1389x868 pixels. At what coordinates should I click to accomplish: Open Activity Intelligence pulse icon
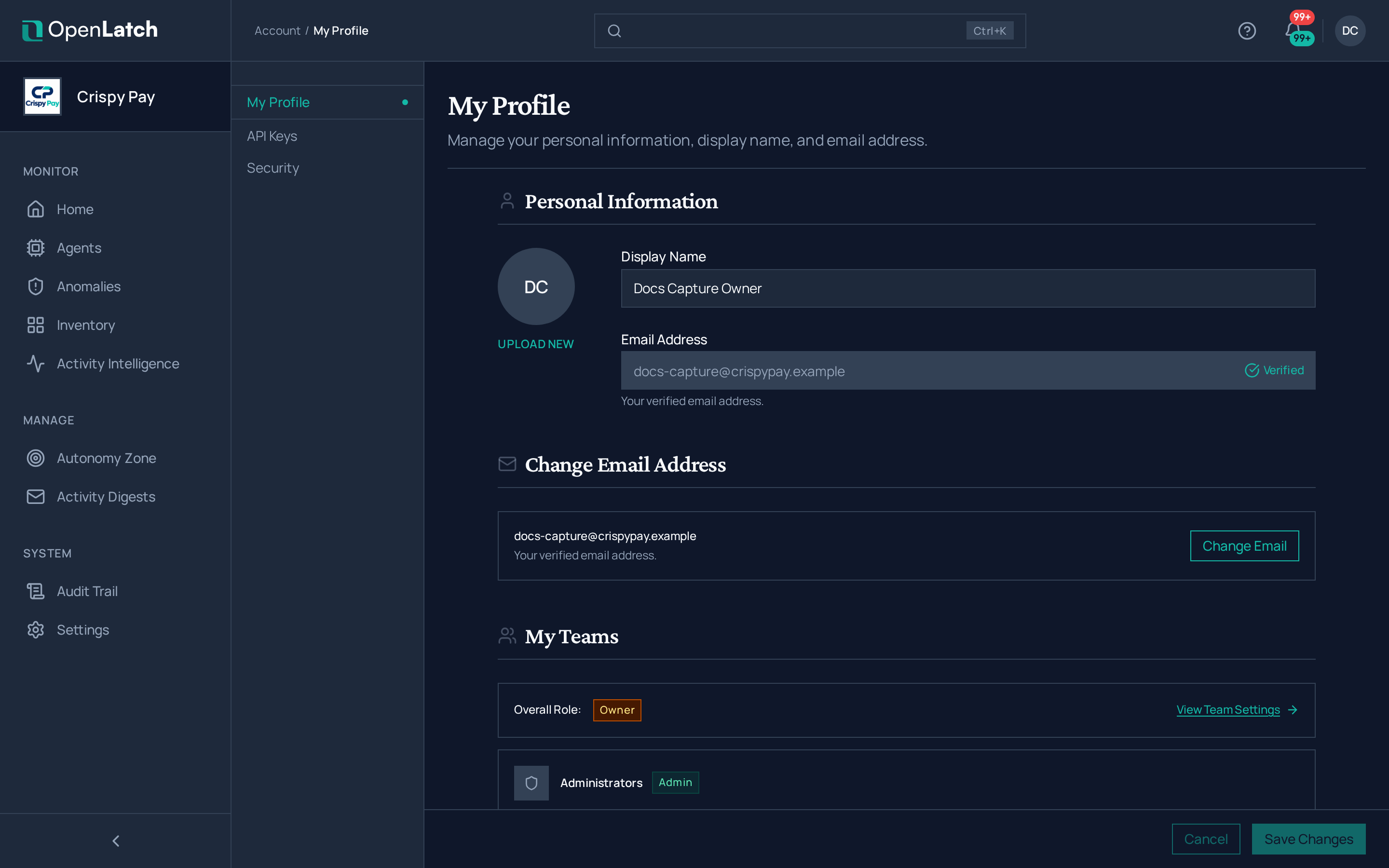(x=36, y=364)
